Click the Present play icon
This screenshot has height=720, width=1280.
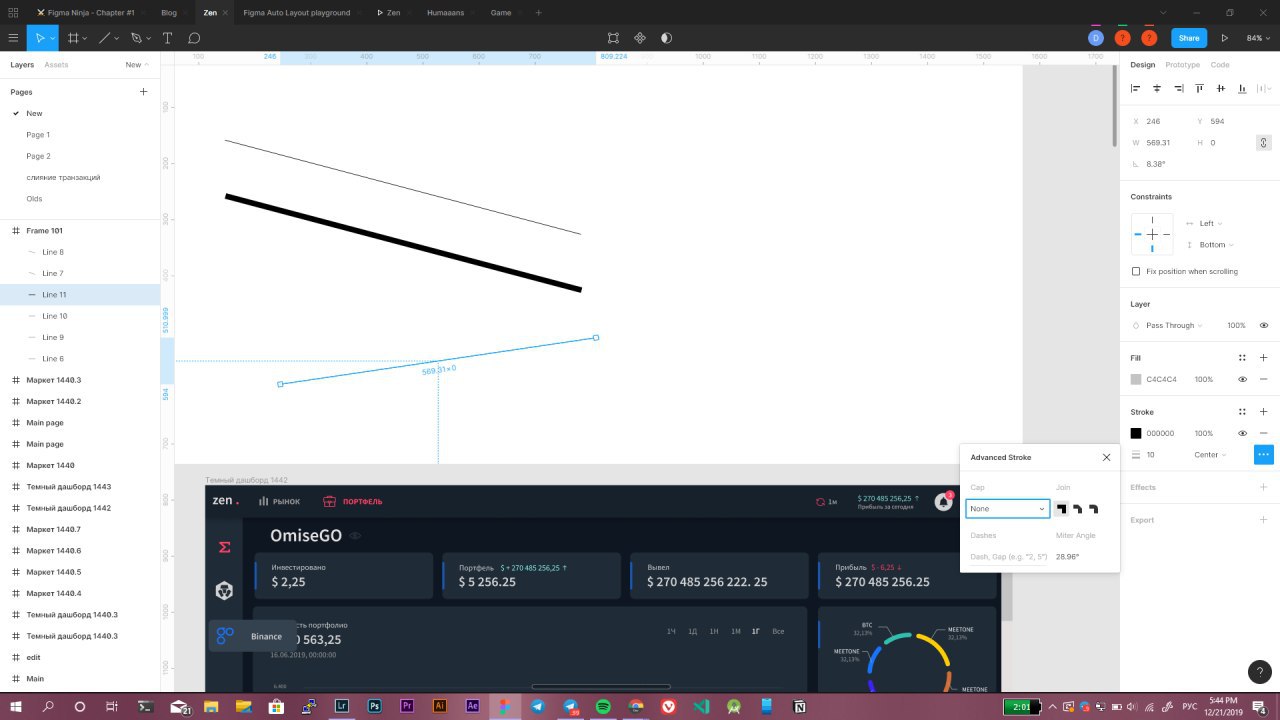[x=1224, y=38]
